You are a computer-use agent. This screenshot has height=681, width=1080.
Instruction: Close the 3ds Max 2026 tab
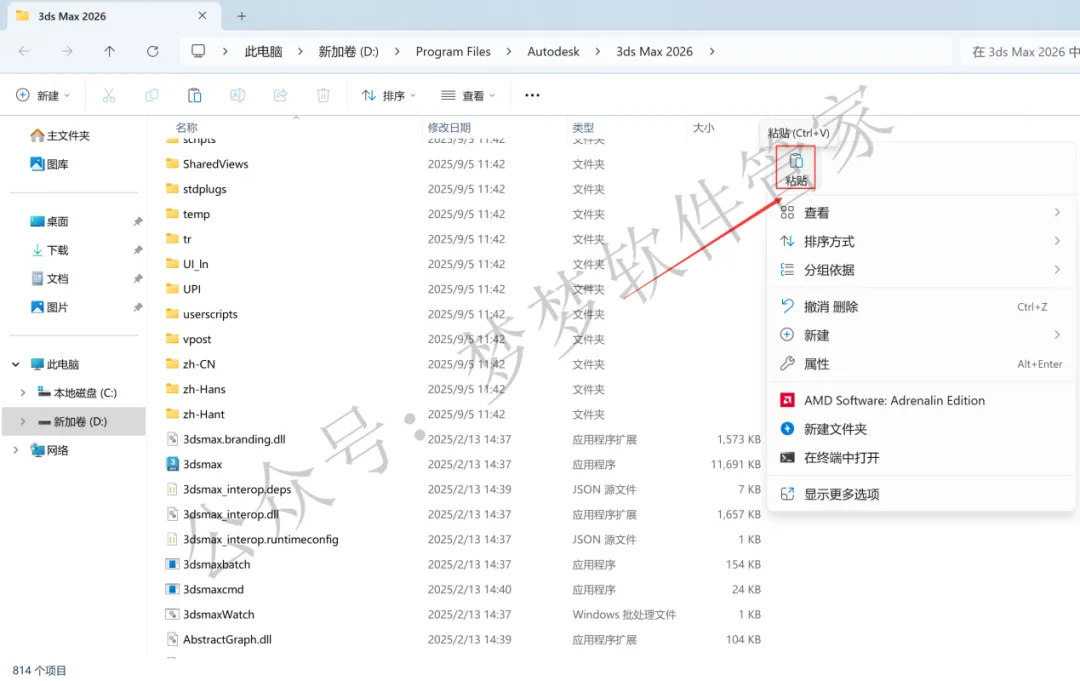[x=202, y=15]
